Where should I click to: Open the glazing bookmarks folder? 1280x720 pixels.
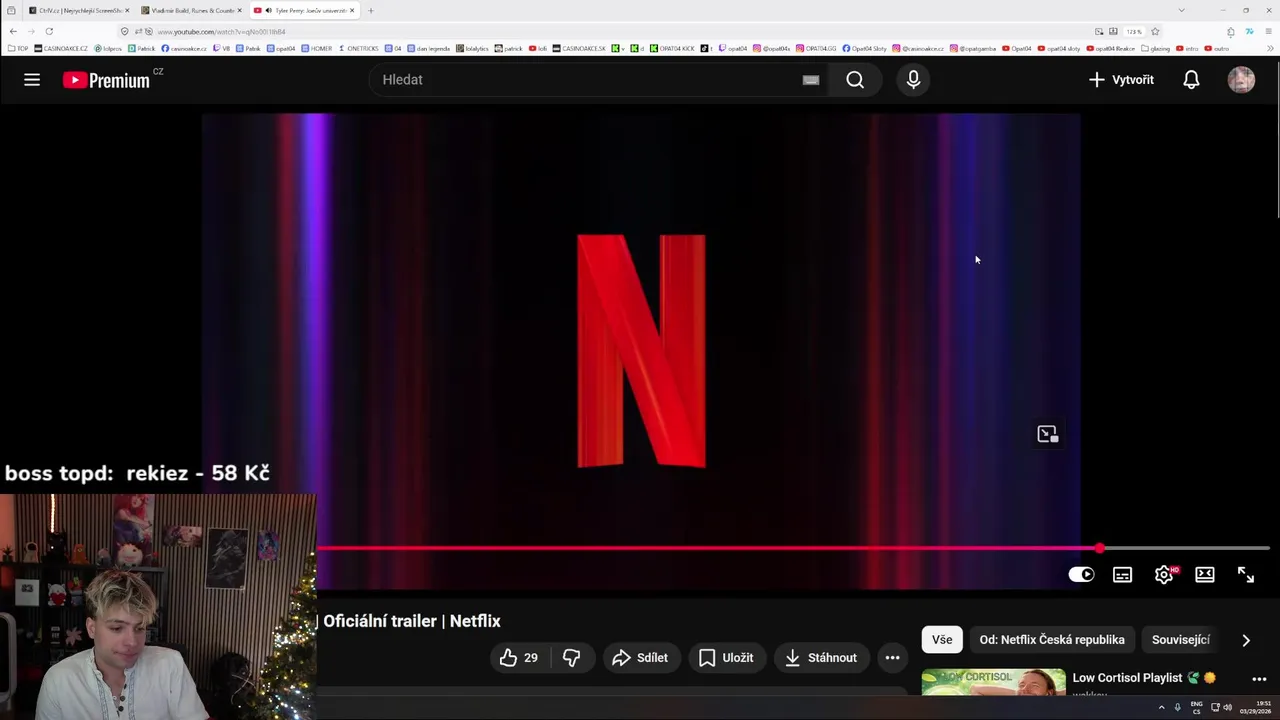(1155, 48)
